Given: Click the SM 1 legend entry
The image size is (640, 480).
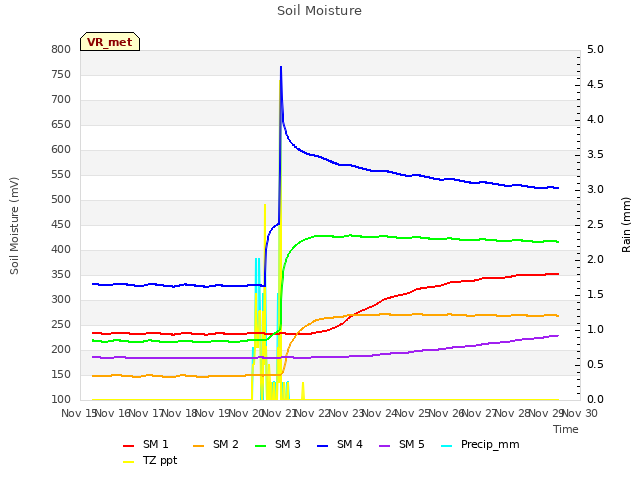Looking at the screenshot, I should (x=145, y=444).
